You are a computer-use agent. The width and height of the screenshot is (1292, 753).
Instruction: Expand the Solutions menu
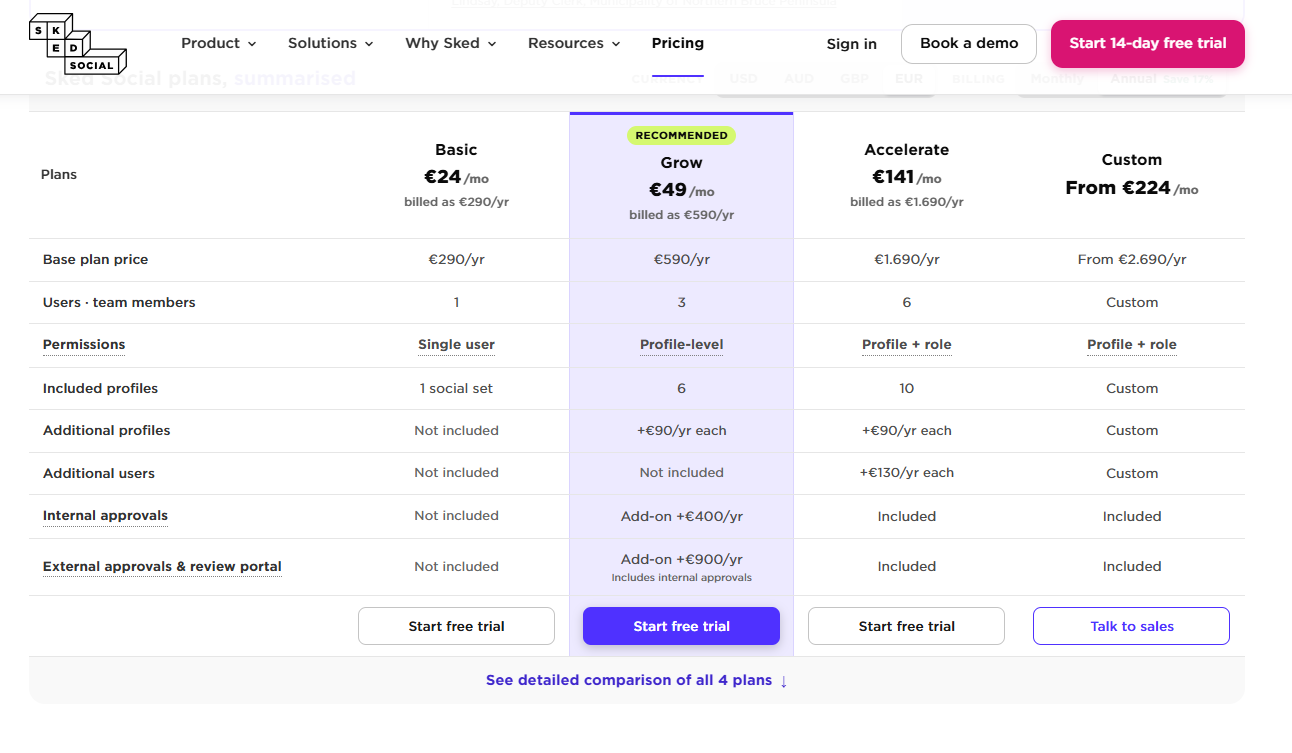(330, 43)
